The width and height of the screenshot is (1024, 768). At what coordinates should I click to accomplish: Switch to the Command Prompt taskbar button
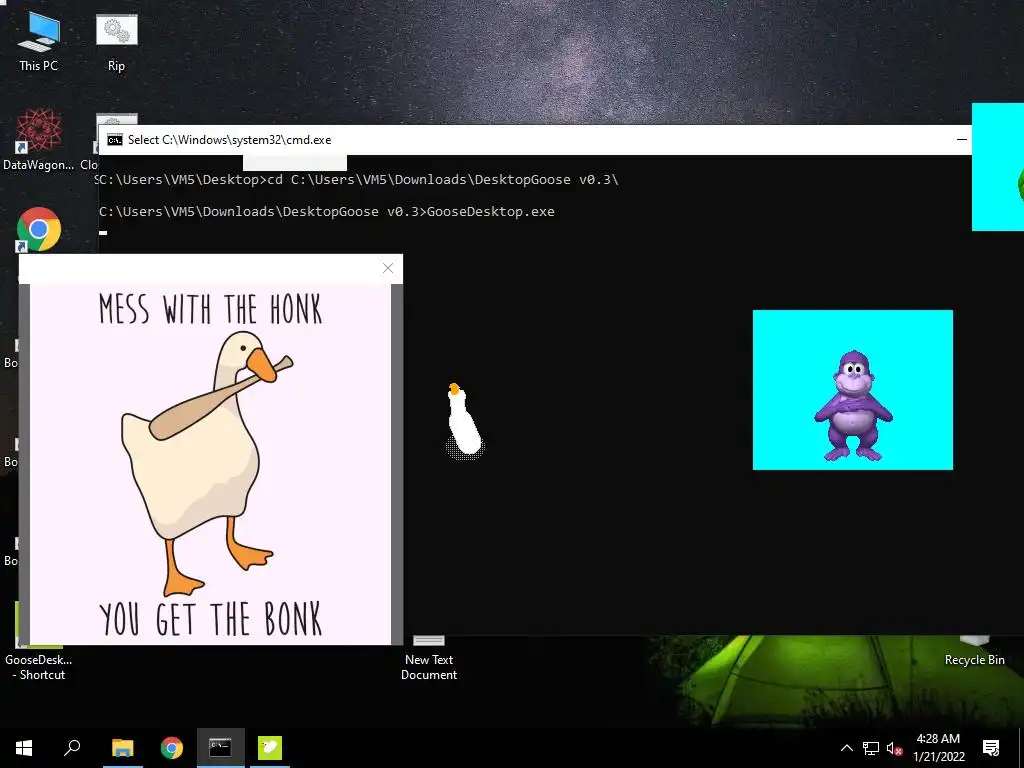221,748
